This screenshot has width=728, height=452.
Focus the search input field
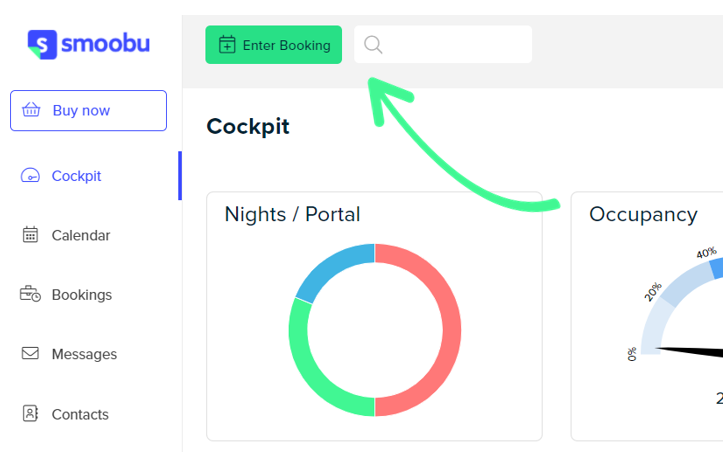[443, 45]
